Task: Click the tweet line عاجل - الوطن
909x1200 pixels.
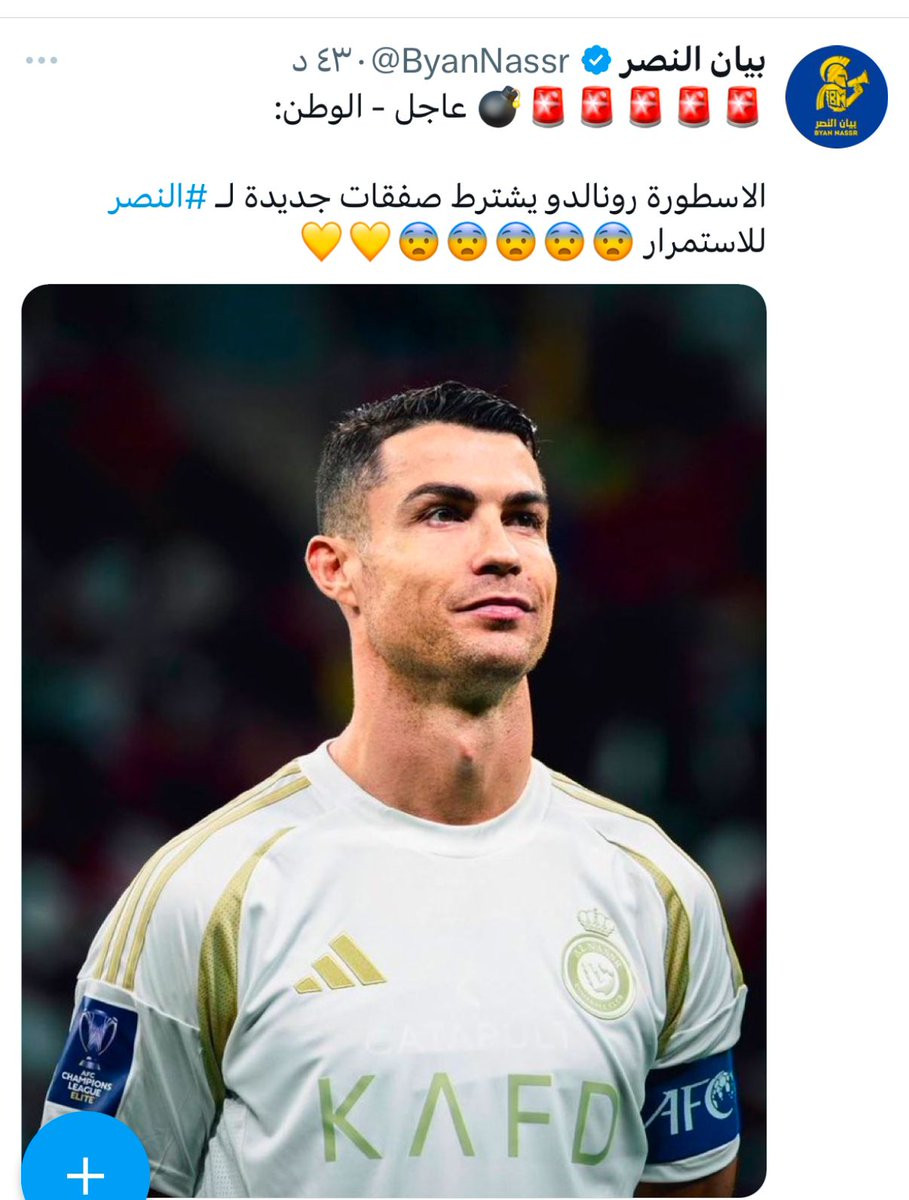Action: click(371, 107)
